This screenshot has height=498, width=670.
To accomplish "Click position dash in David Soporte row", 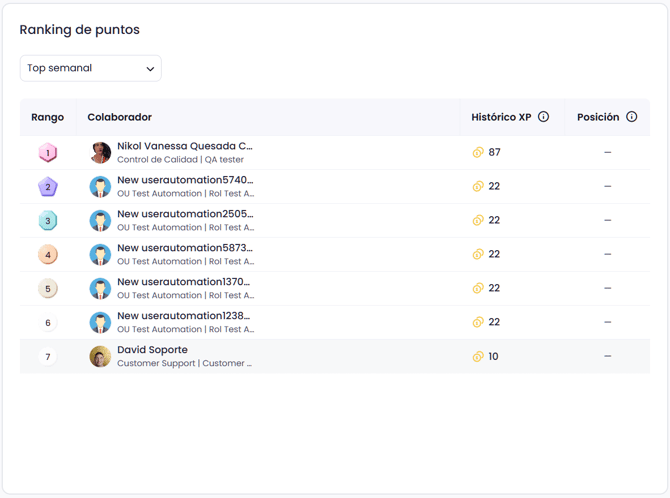I will pyautogui.click(x=608, y=356).
